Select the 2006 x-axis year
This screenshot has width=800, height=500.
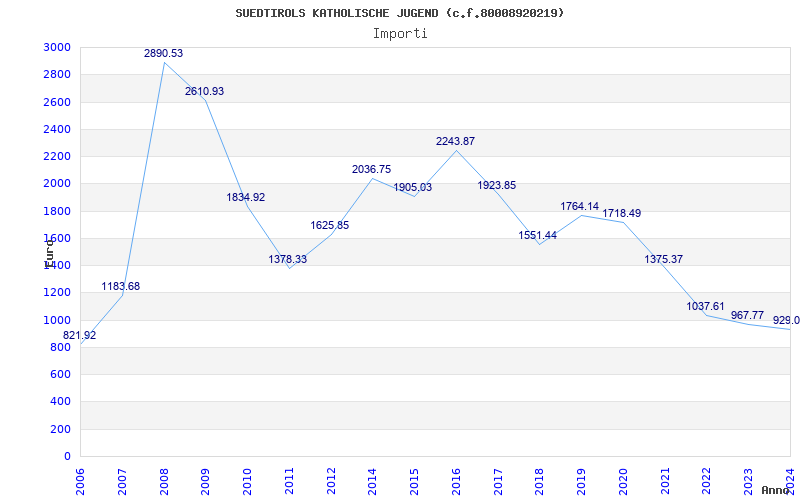80,481
